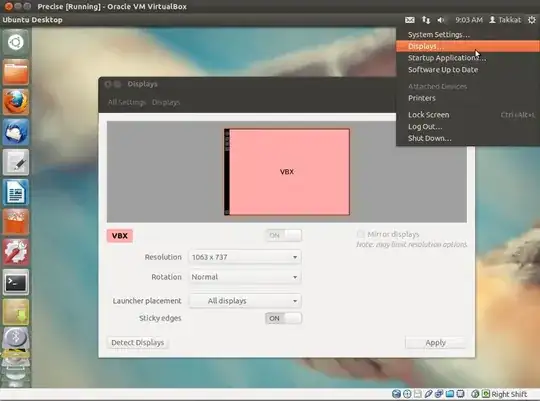540x401 pixels.
Task: Select the pink VBX monitor preview
Action: [287, 172]
